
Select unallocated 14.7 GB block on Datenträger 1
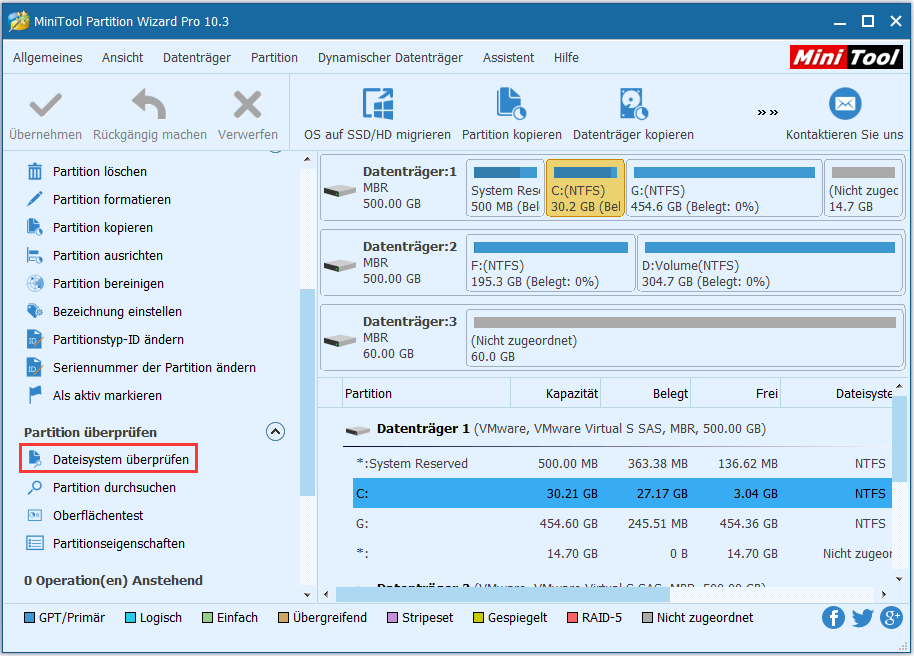863,188
